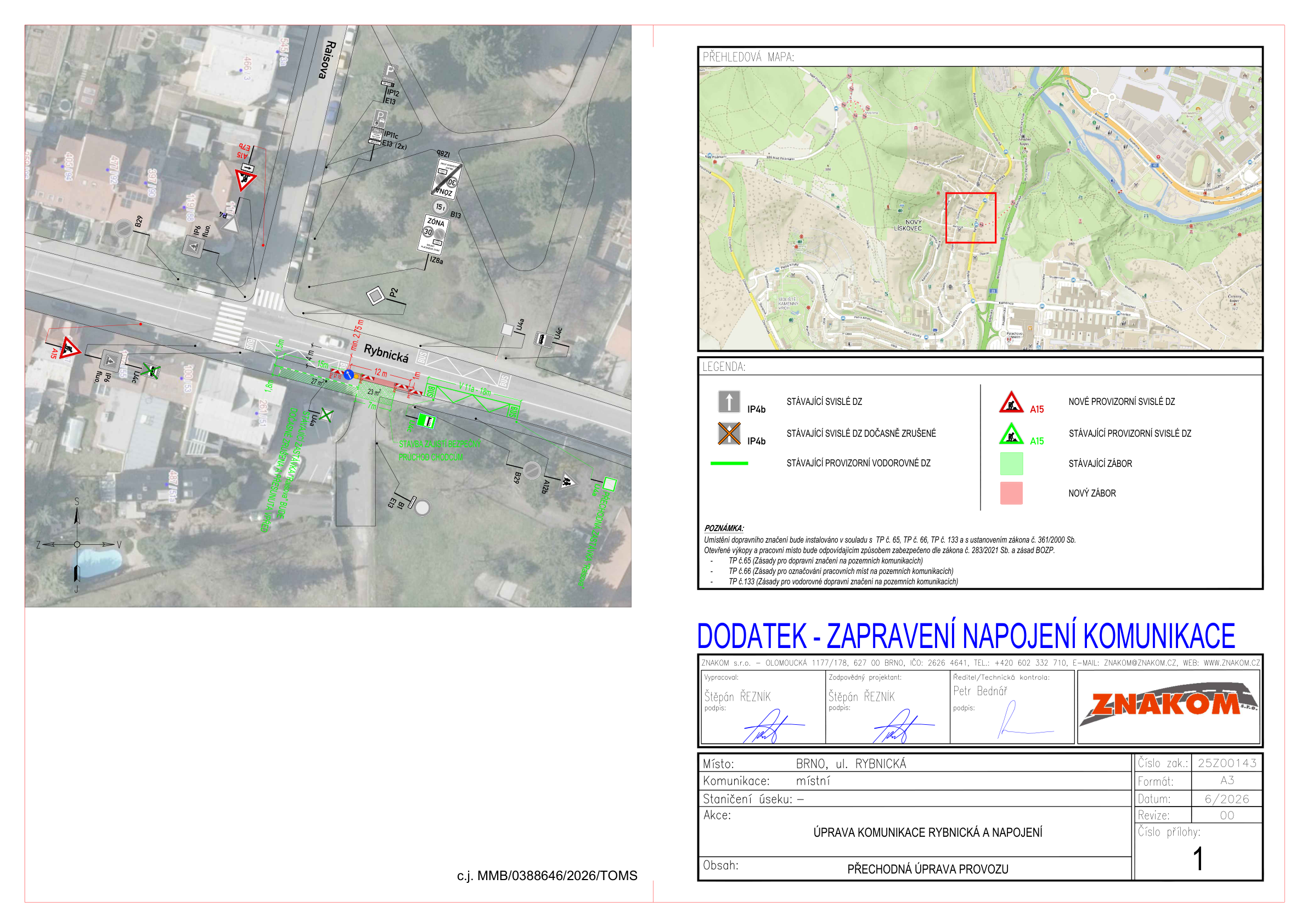Viewport: 1307px width, 924px height.
Task: Click the green provisional horizontal marking line sample
Action: click(x=729, y=464)
